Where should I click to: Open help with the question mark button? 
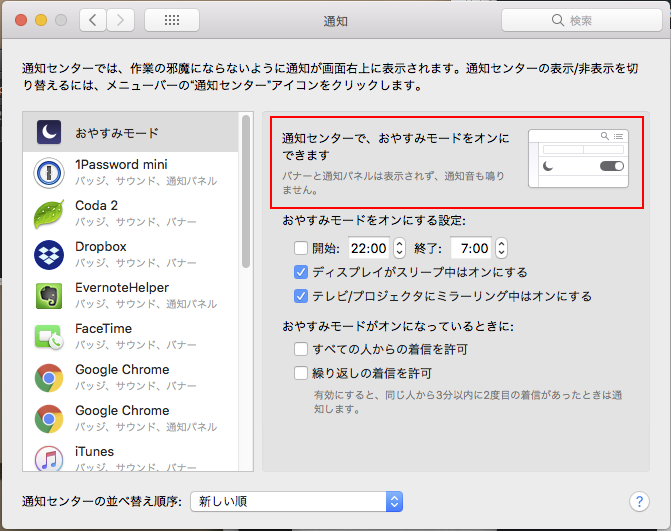(639, 501)
